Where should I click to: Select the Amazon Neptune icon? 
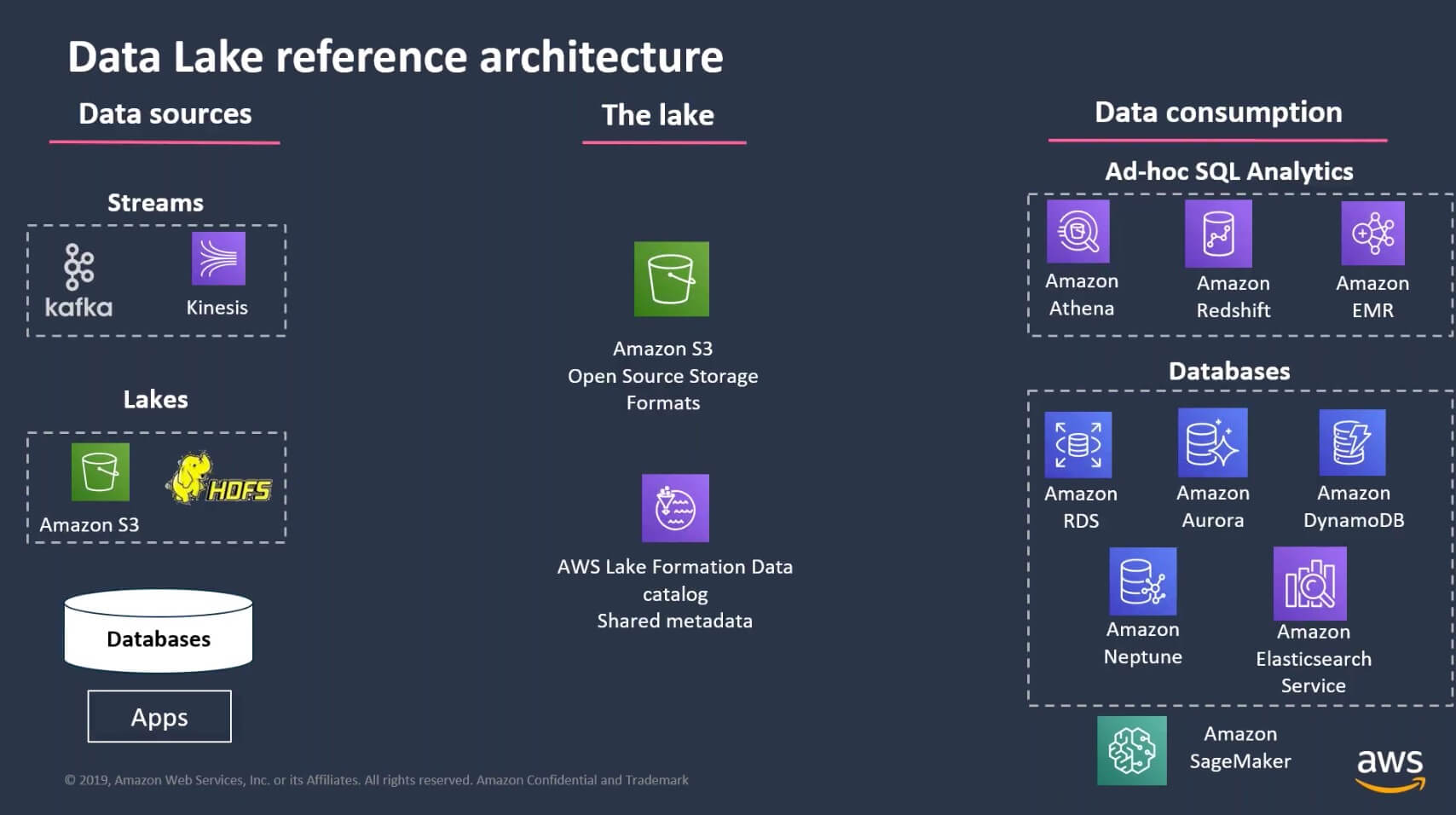[x=1142, y=581]
